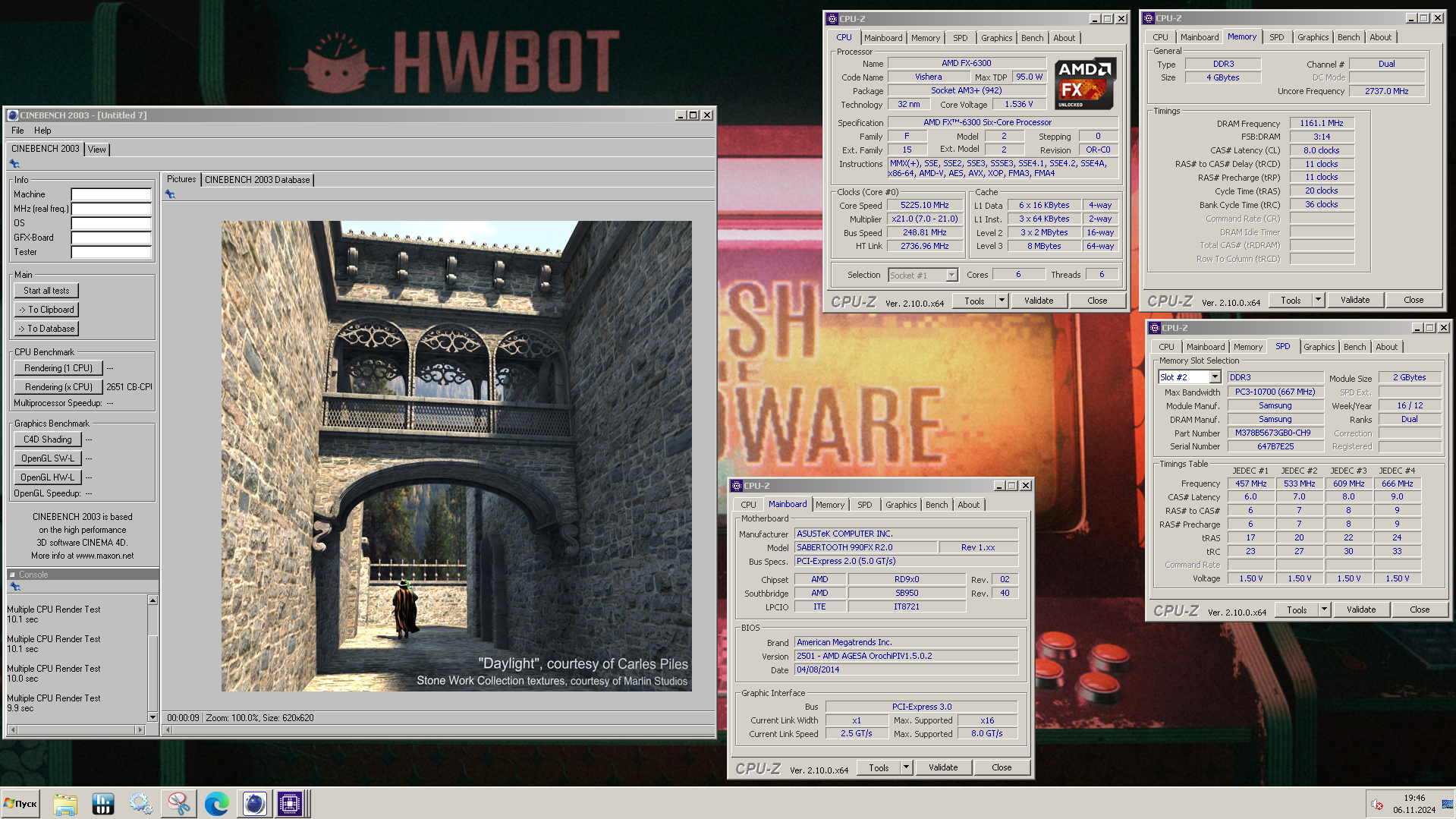Click the CPU-Z title icon of the Mainboard window
The height and width of the screenshot is (819, 1456).
pyautogui.click(x=737, y=486)
